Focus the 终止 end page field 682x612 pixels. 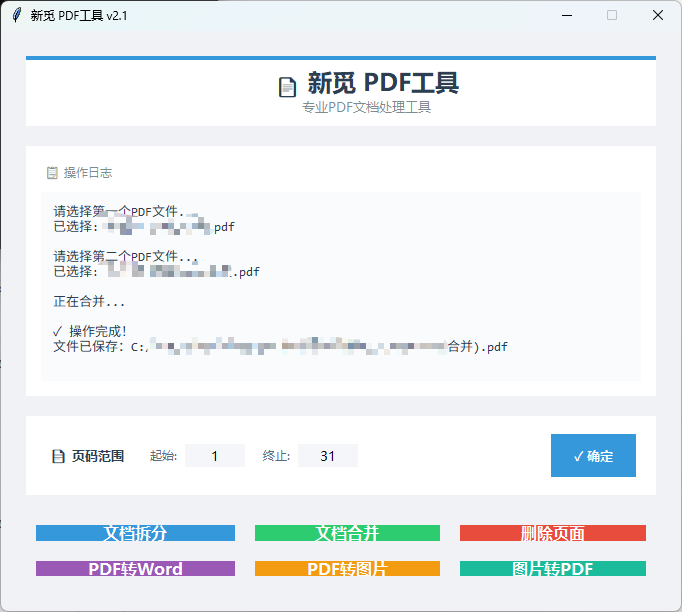[328, 455]
